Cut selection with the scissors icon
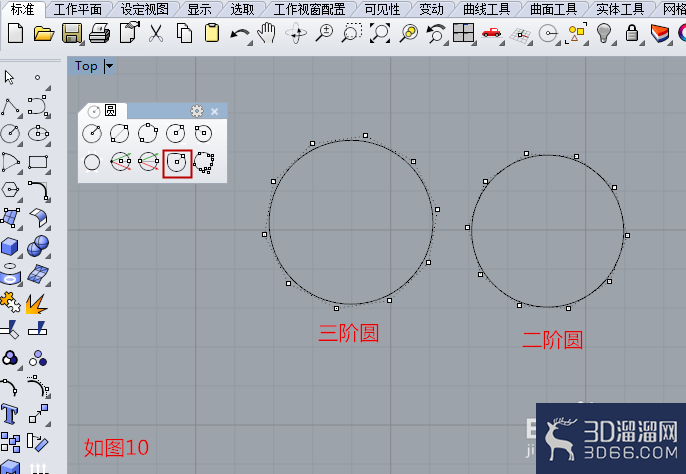Viewport: 686px width, 474px height. pos(156,33)
